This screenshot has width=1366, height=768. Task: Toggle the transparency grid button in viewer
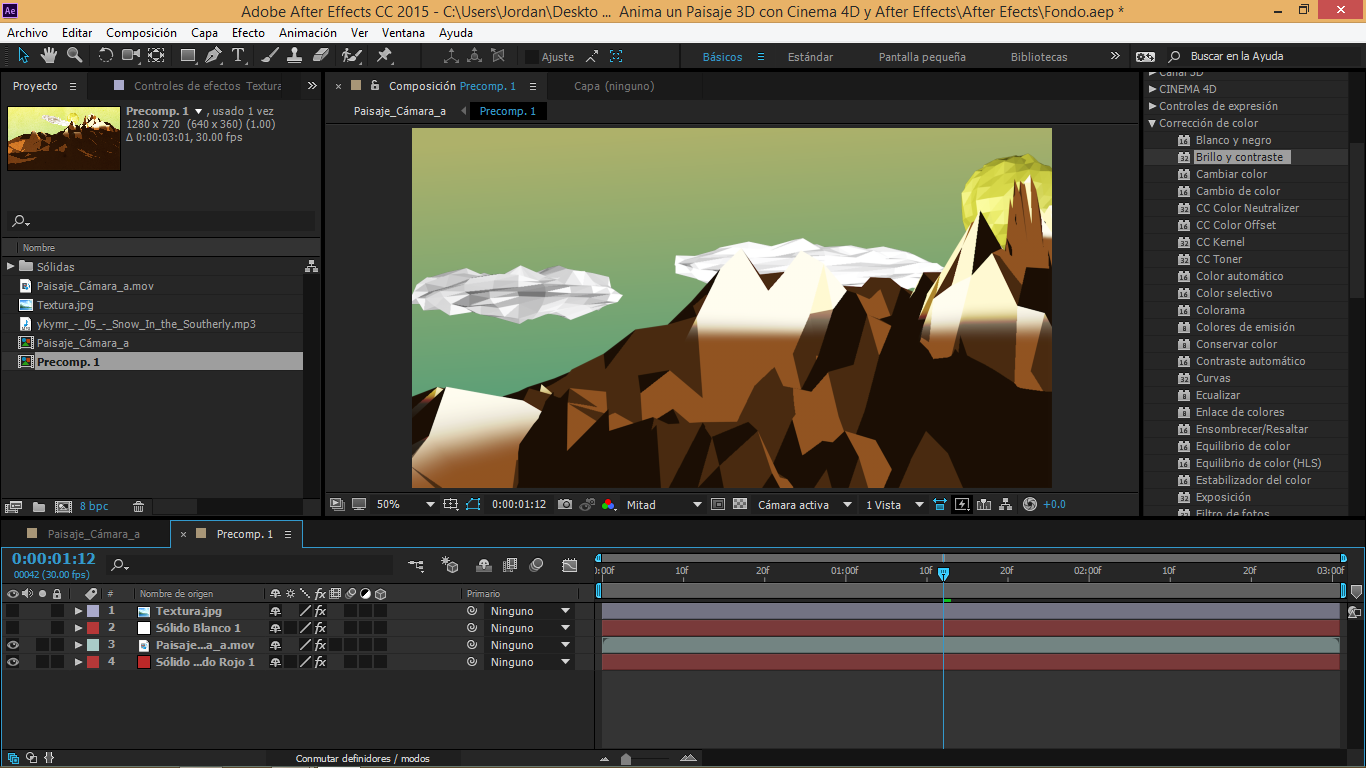[x=740, y=505]
